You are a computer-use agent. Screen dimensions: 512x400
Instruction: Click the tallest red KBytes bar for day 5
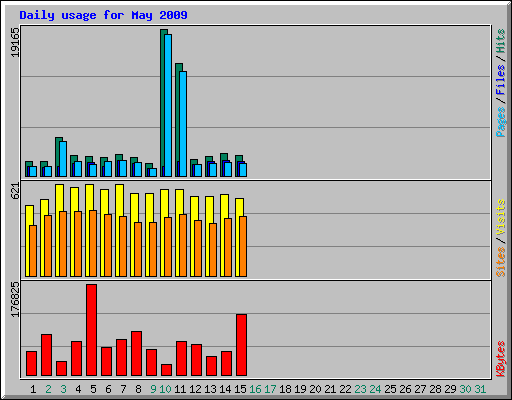tap(91, 330)
